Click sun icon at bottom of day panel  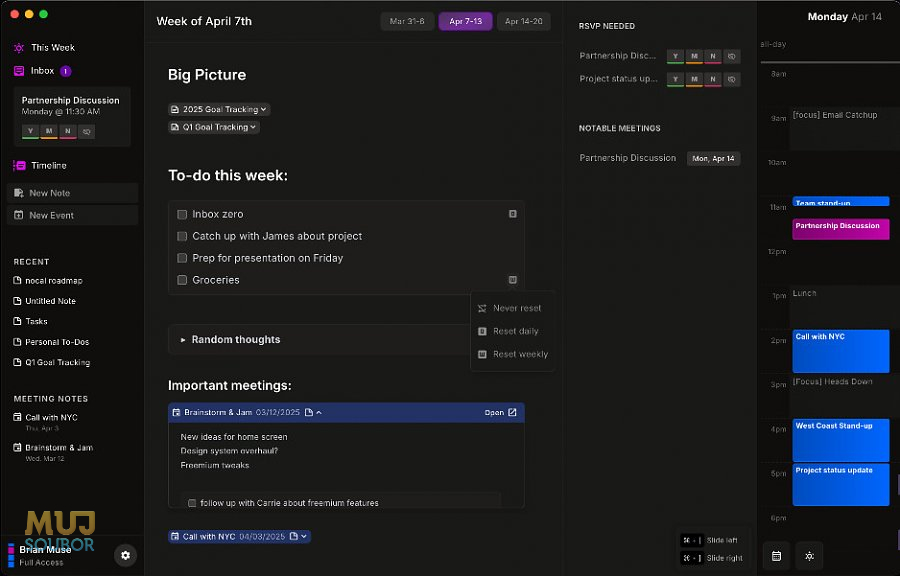(x=809, y=556)
